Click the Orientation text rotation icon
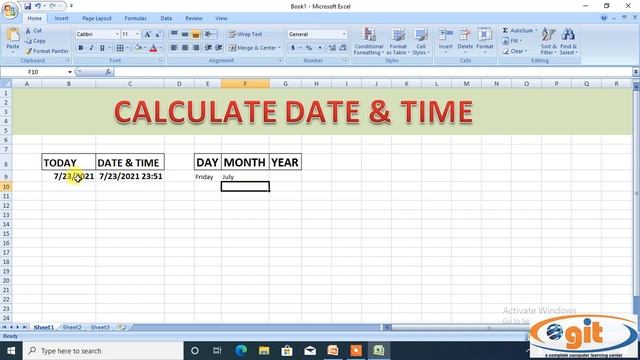The width and height of the screenshot is (640, 360). click(x=209, y=34)
